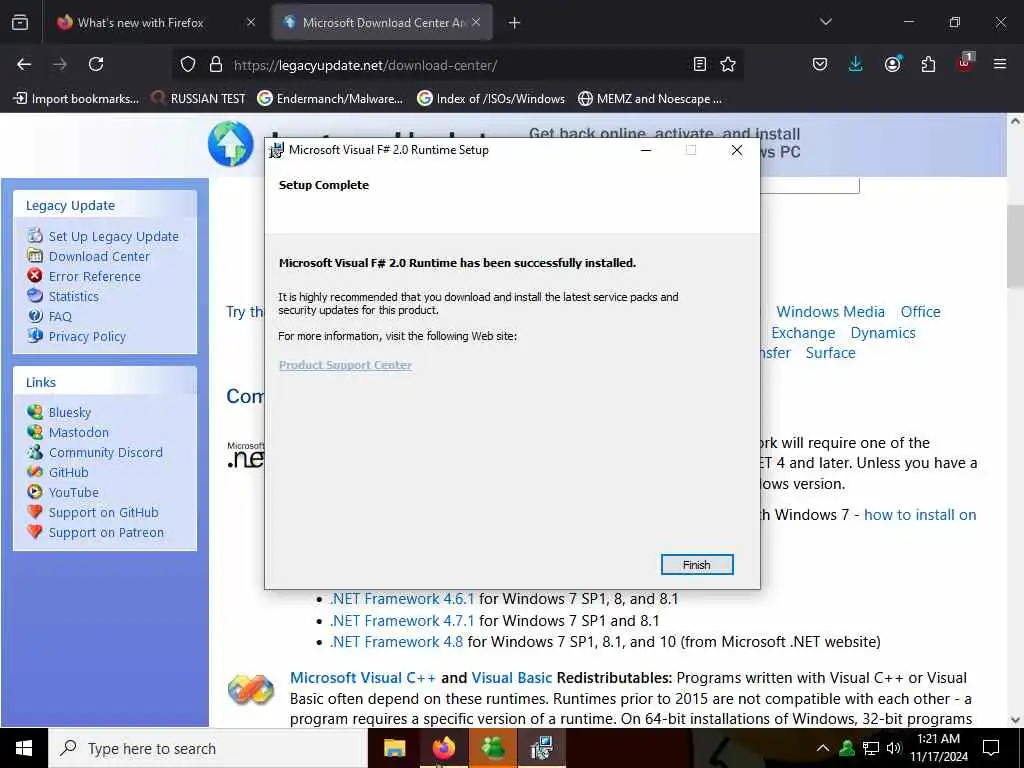The height and width of the screenshot is (768, 1024).
Task: Open the GitHub sidebar link
Action: click(69, 472)
